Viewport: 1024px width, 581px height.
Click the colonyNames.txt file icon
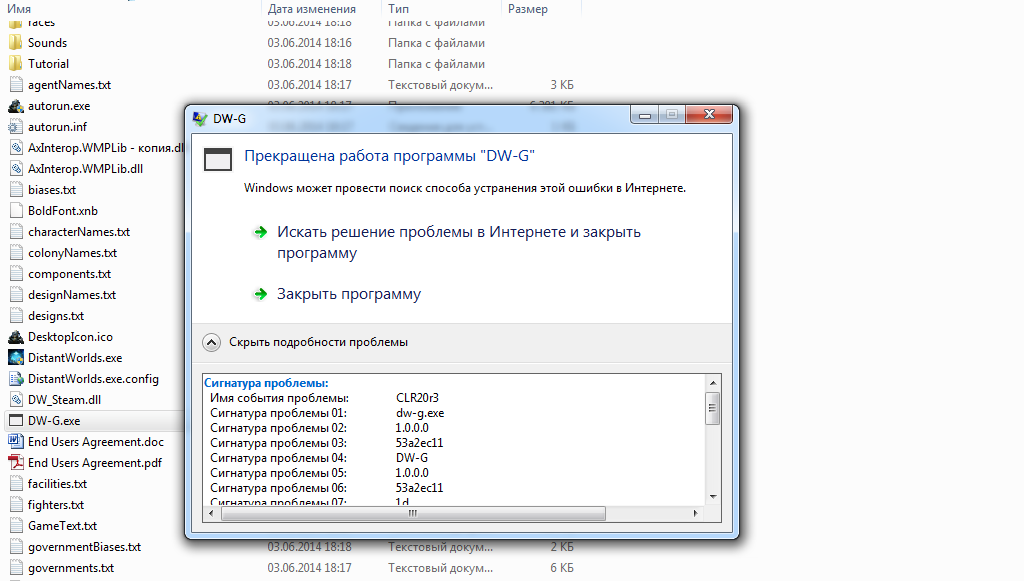16,253
